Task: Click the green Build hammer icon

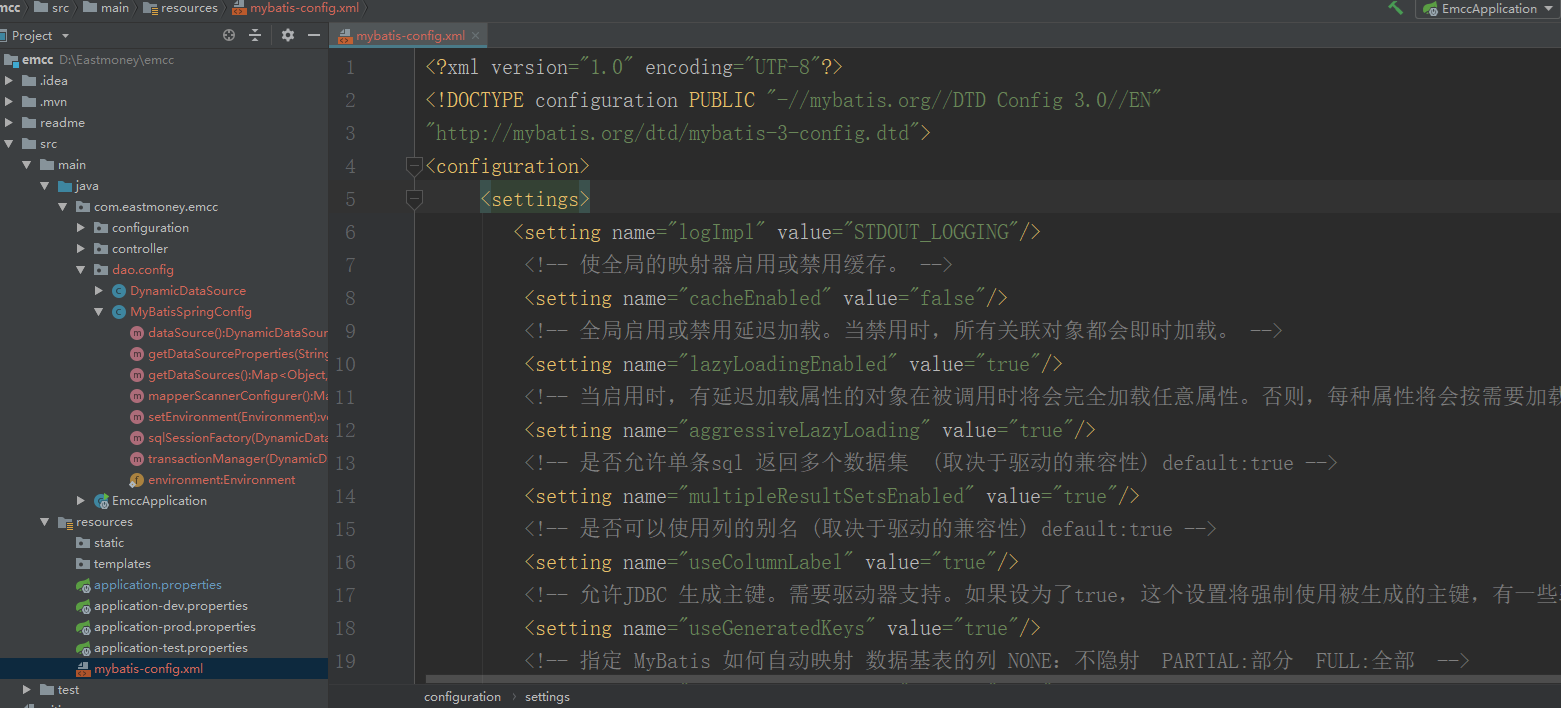Action: click(x=1396, y=8)
